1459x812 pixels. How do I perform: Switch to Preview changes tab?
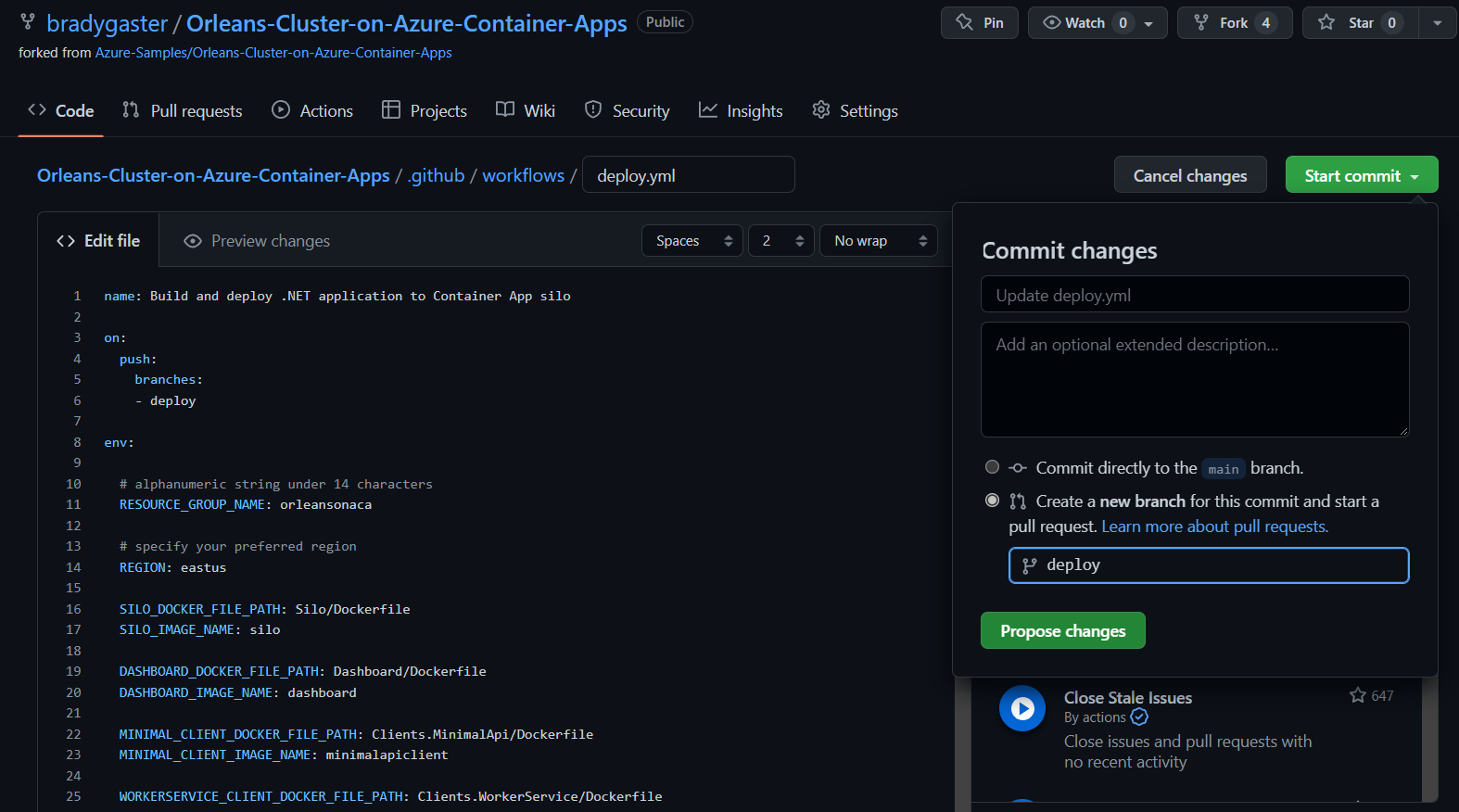[257, 241]
